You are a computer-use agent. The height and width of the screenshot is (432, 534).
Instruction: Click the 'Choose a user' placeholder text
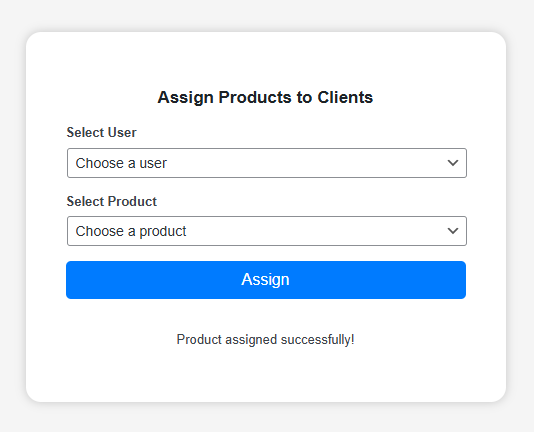[121, 163]
